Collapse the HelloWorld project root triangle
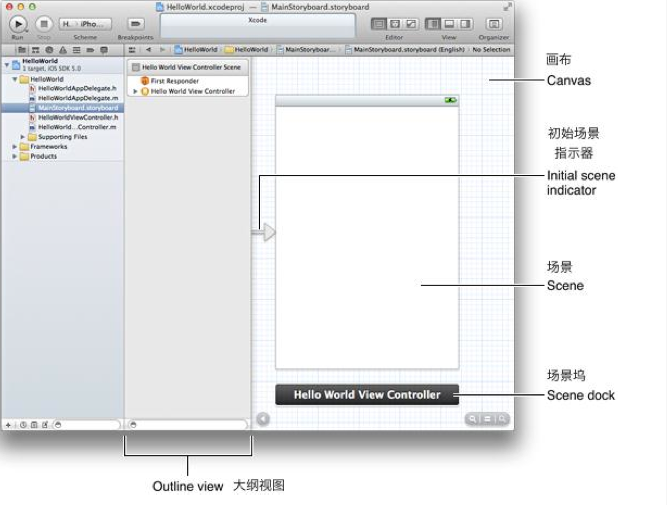 pyautogui.click(x=7, y=65)
